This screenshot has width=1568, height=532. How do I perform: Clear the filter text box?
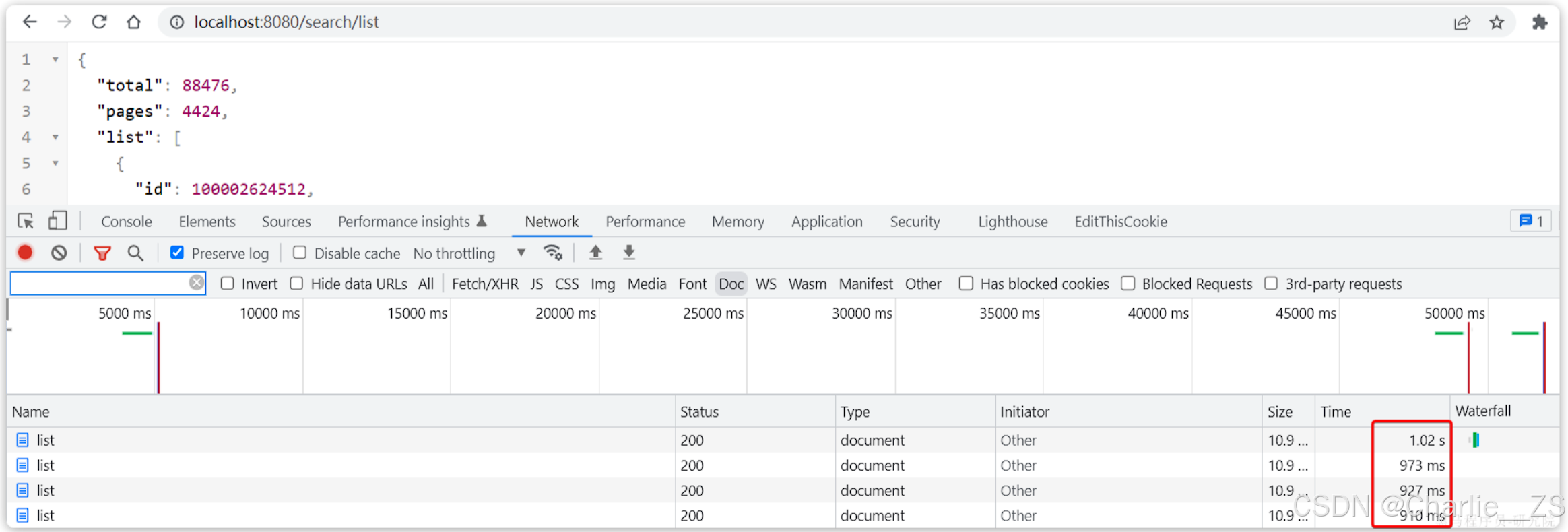(196, 283)
